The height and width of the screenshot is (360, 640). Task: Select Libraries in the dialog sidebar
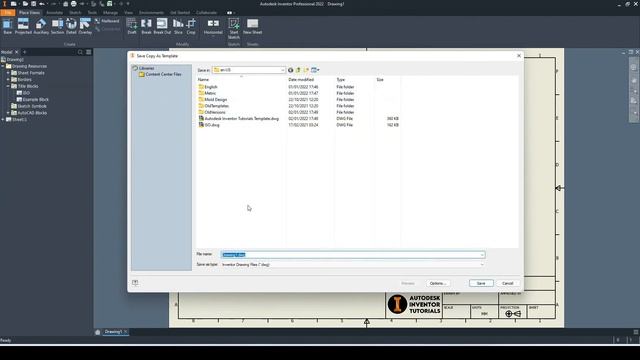click(x=144, y=68)
